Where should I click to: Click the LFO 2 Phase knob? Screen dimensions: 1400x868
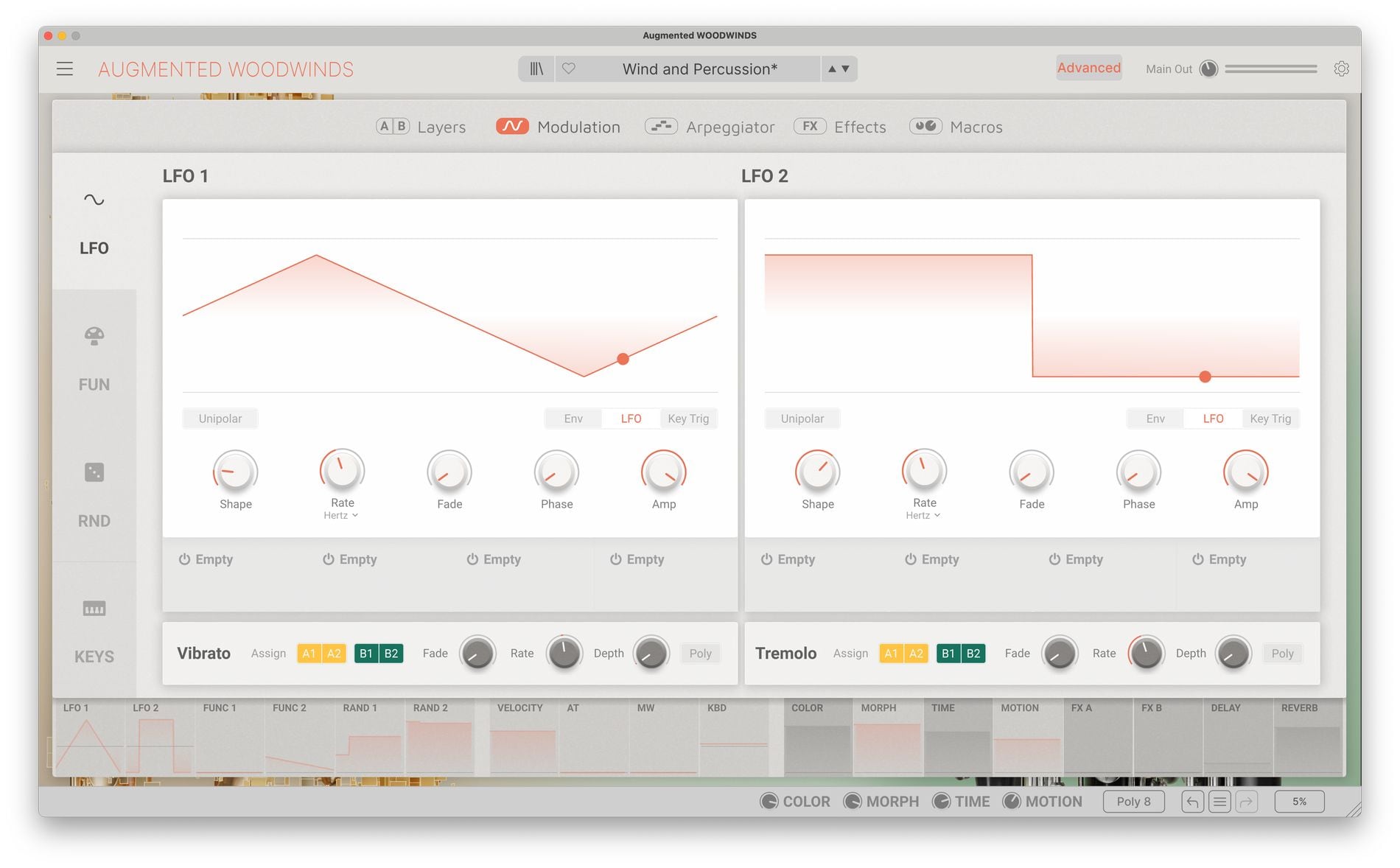tap(1139, 472)
